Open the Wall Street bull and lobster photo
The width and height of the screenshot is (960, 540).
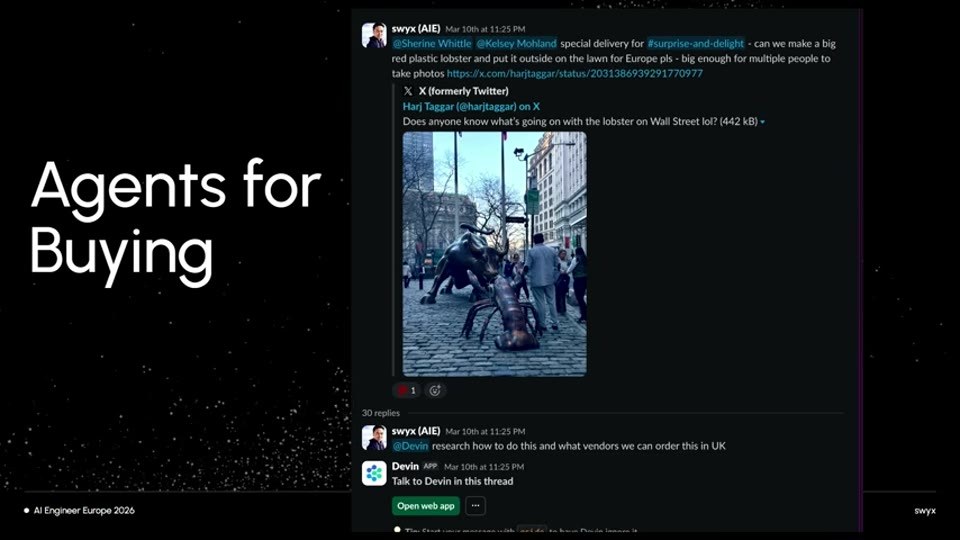(495, 254)
